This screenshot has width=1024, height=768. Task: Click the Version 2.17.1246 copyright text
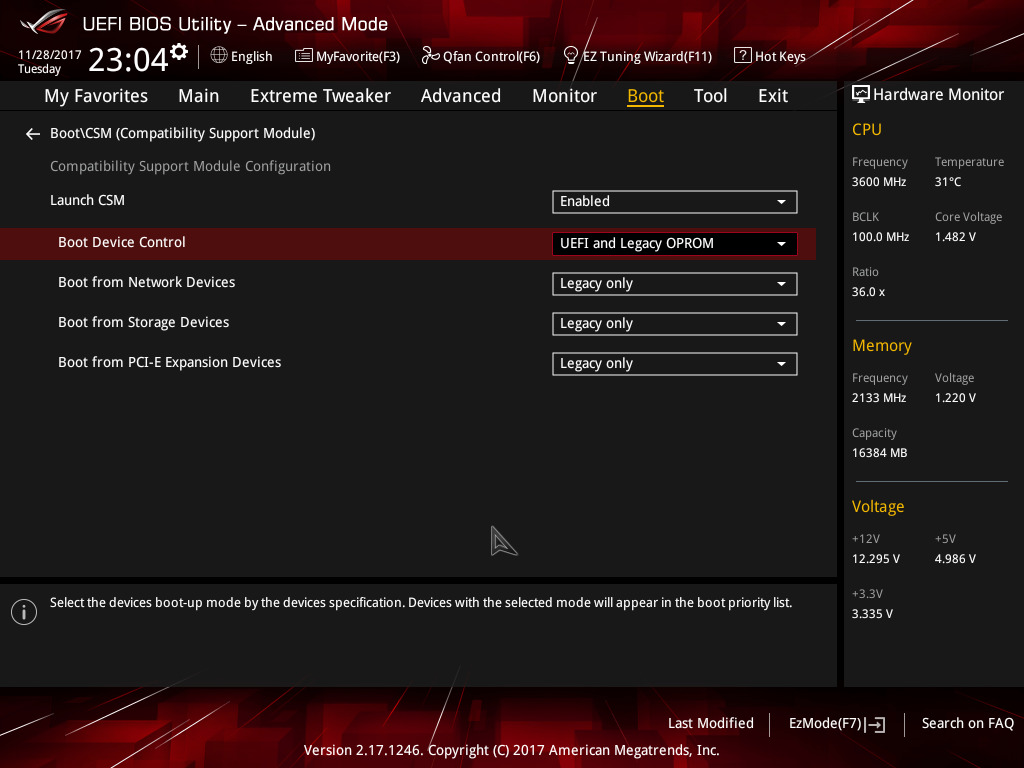click(x=511, y=750)
